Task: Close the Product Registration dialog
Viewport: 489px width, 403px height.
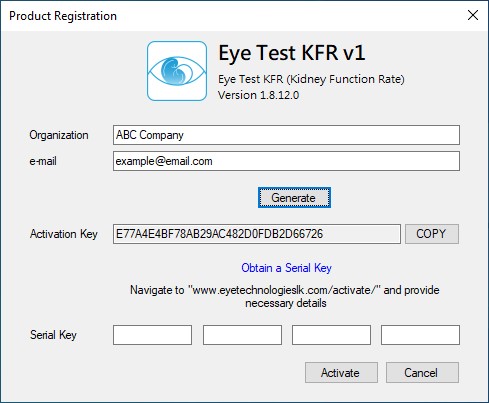Action: coord(473,15)
